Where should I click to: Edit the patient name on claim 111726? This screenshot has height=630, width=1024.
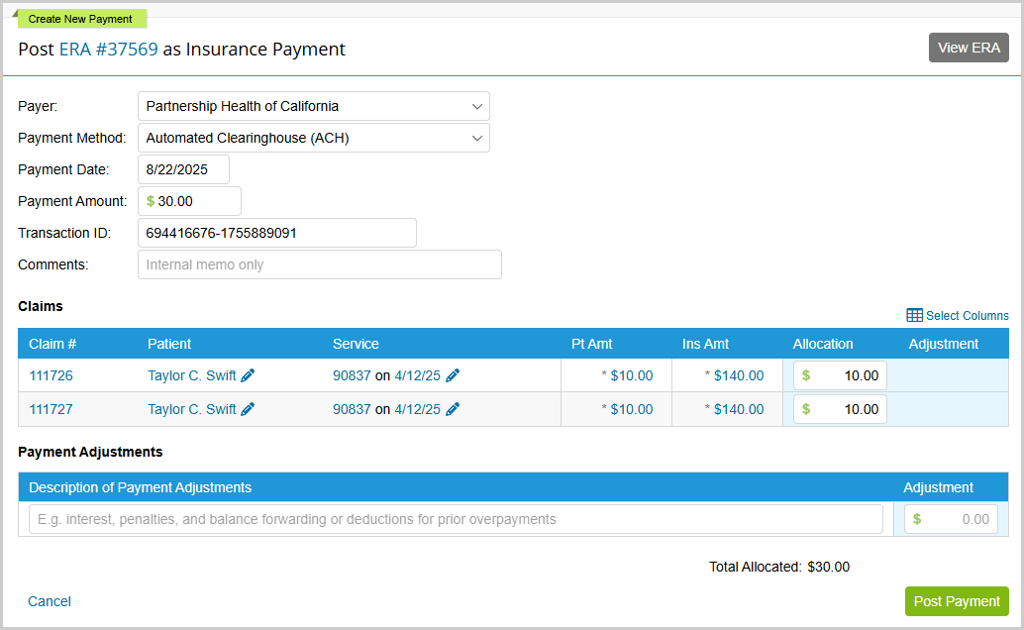click(x=247, y=375)
